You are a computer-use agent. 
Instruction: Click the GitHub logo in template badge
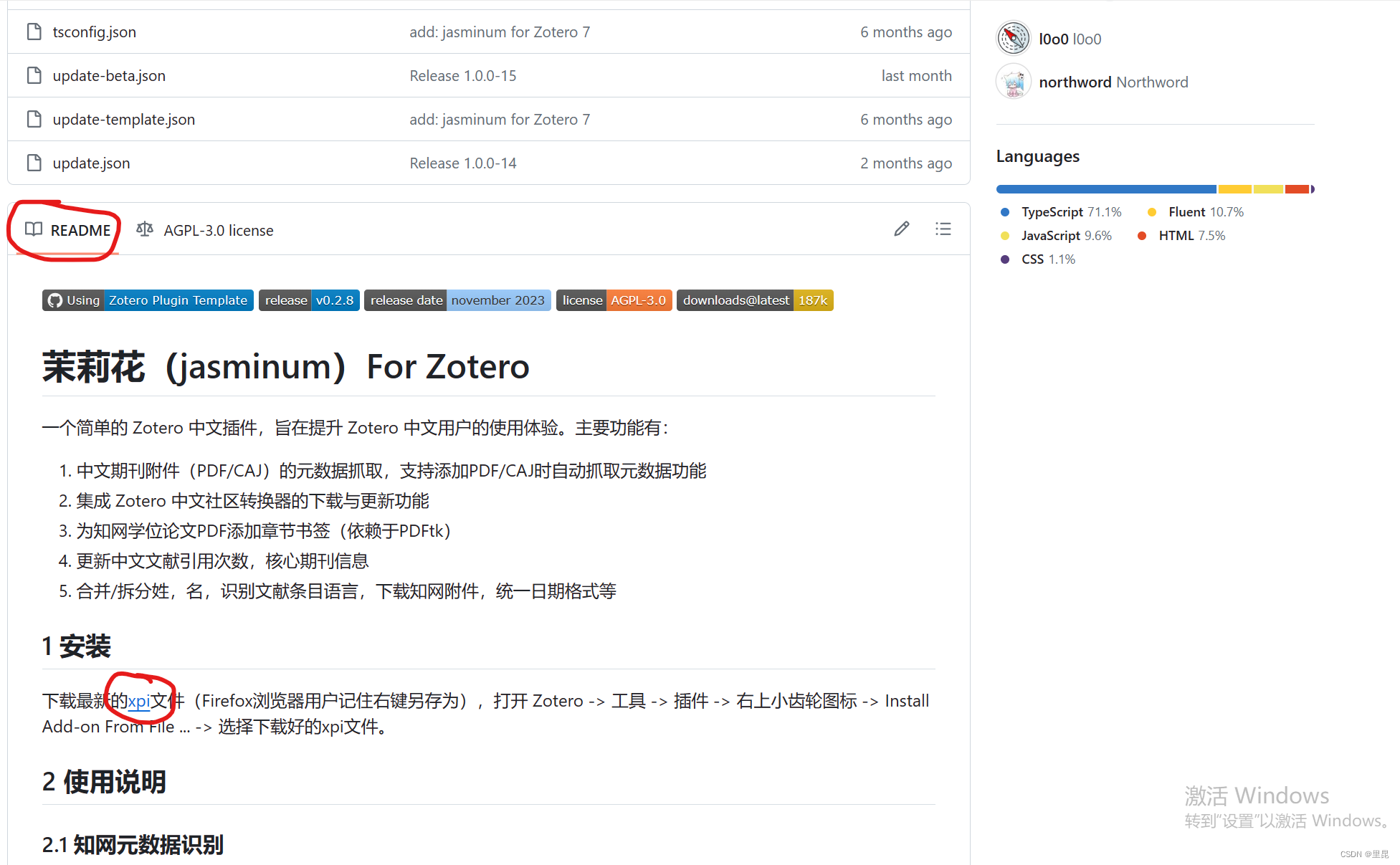pyautogui.click(x=55, y=300)
